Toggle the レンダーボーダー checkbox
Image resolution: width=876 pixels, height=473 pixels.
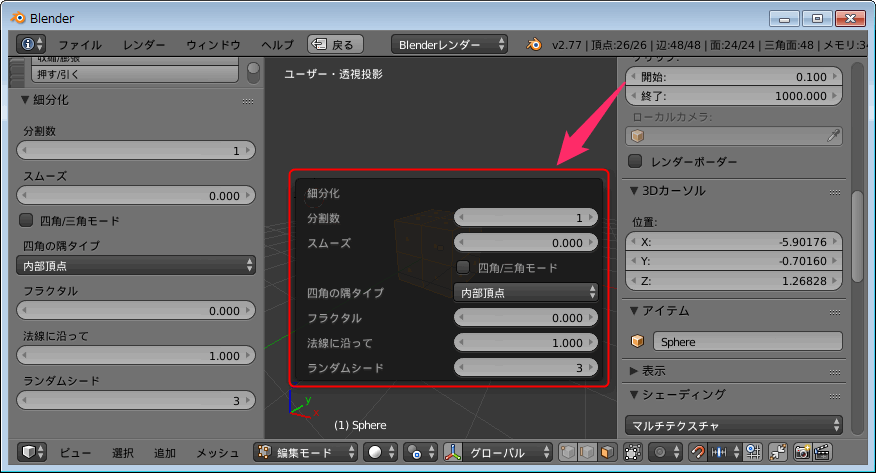coord(635,161)
